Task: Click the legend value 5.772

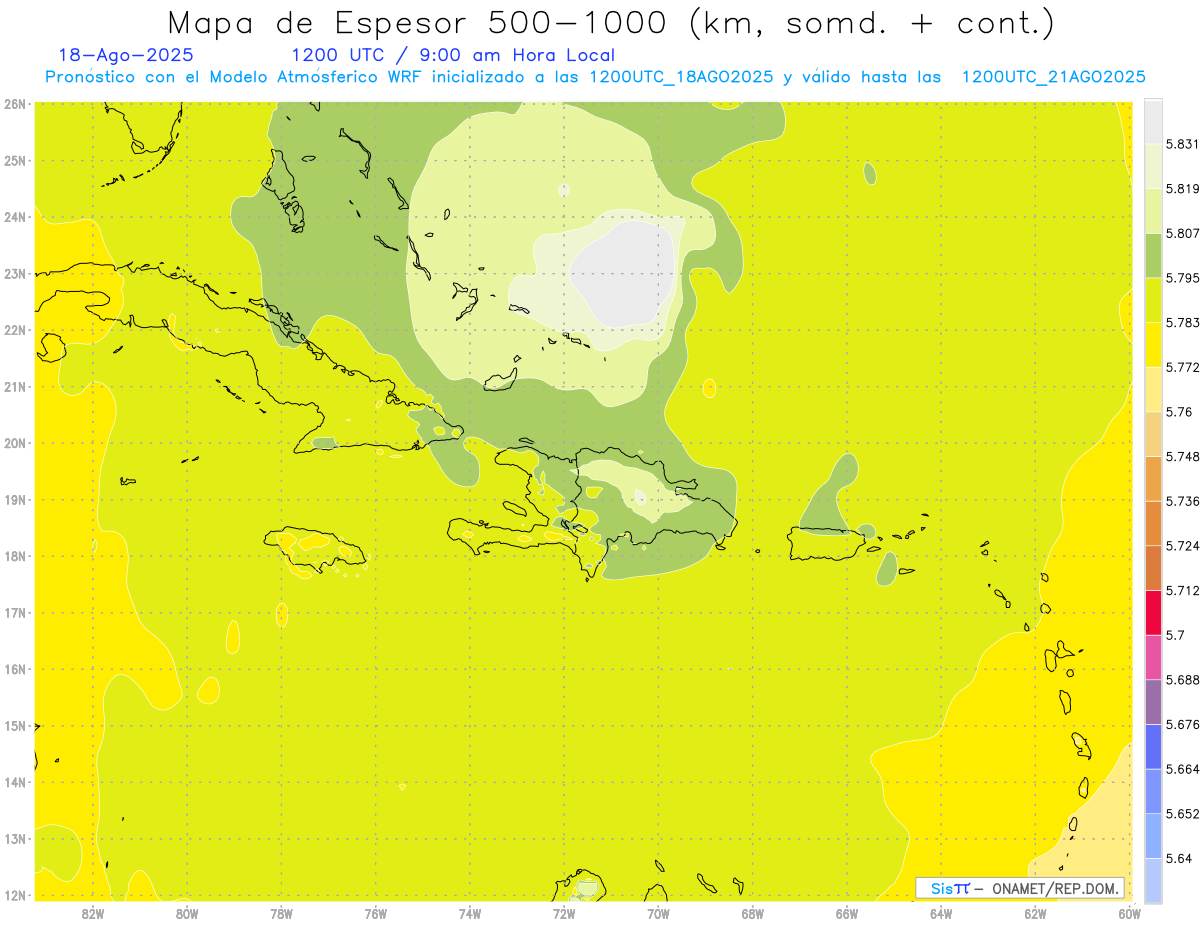Action: click(x=1182, y=368)
